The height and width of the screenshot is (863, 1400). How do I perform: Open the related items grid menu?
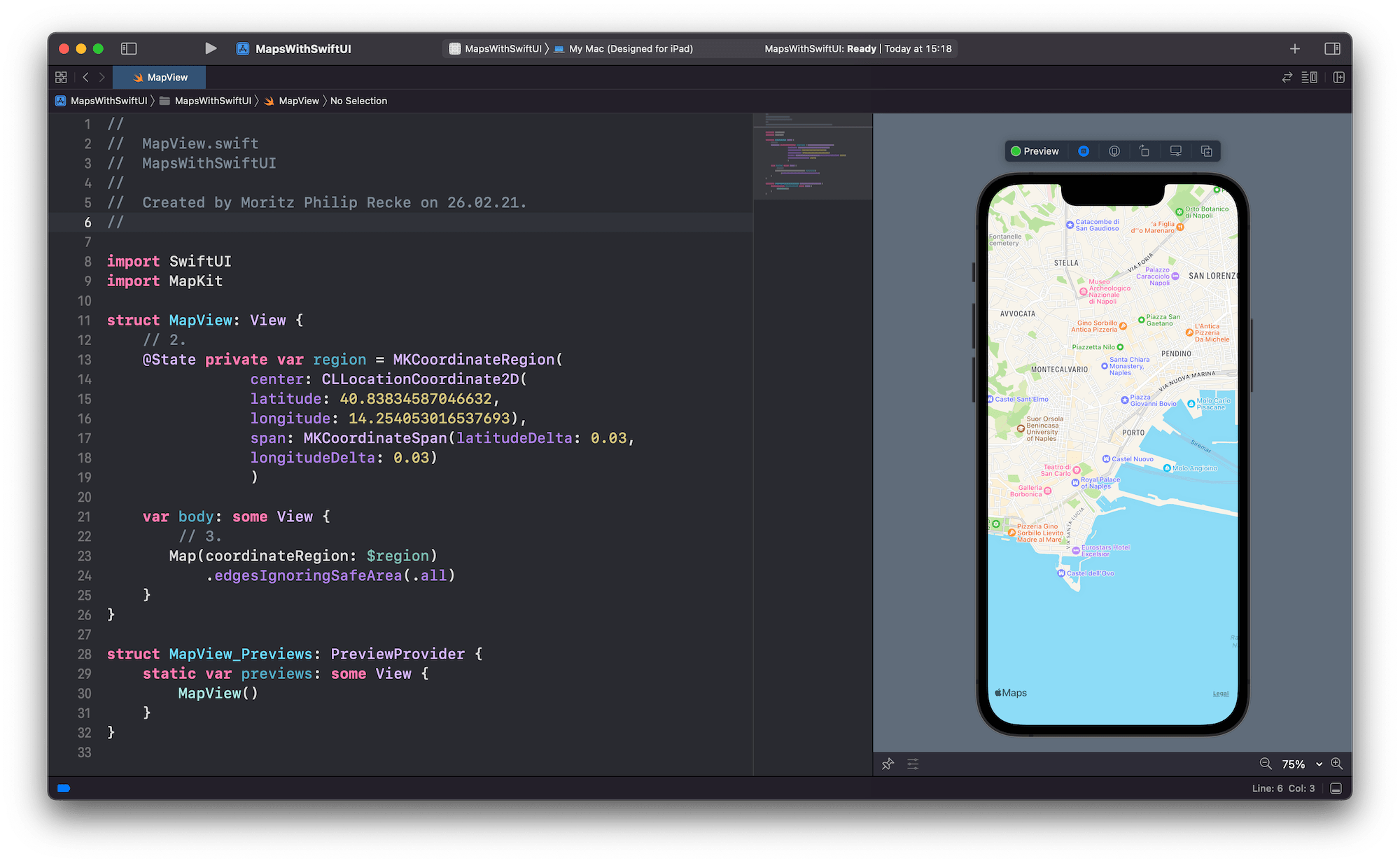click(x=61, y=77)
